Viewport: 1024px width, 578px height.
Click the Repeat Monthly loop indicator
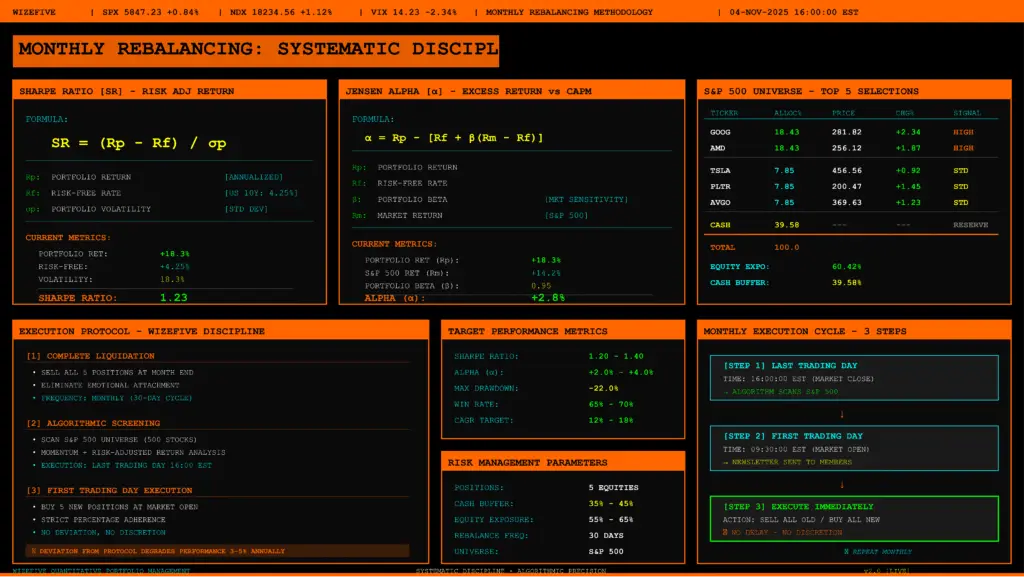pyautogui.click(x=877, y=551)
